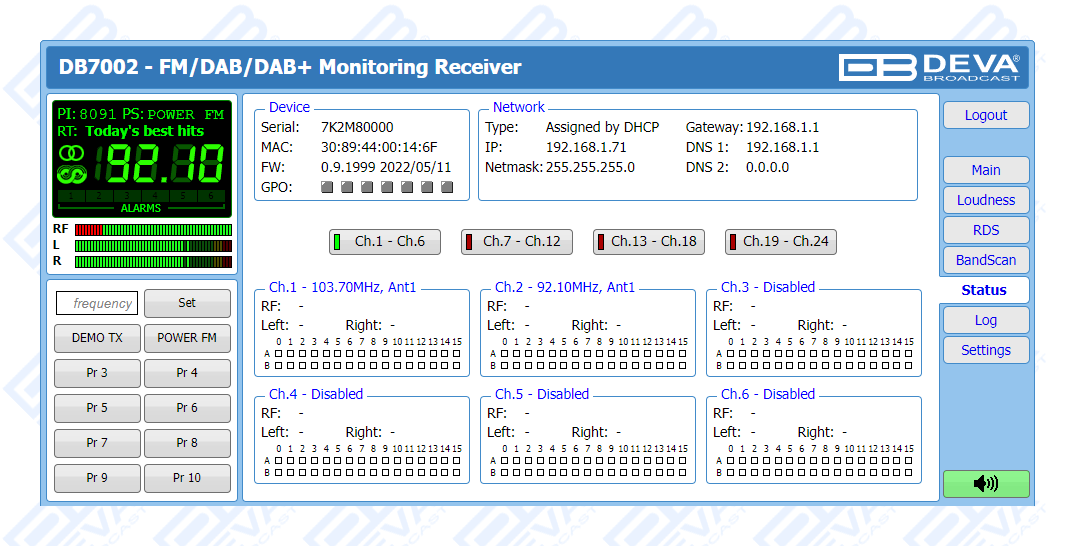This screenshot has height=546, width=1075.
Task: Click the DEVA Broadcast logo
Action: click(928, 67)
